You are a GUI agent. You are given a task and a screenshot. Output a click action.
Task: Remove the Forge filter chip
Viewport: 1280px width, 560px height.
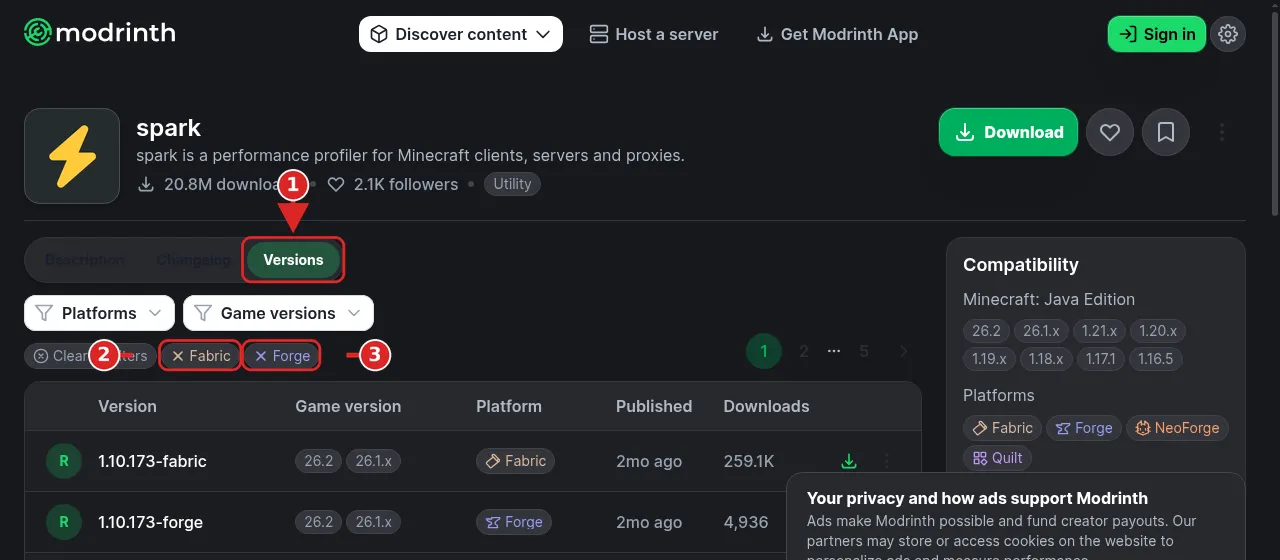click(x=282, y=356)
